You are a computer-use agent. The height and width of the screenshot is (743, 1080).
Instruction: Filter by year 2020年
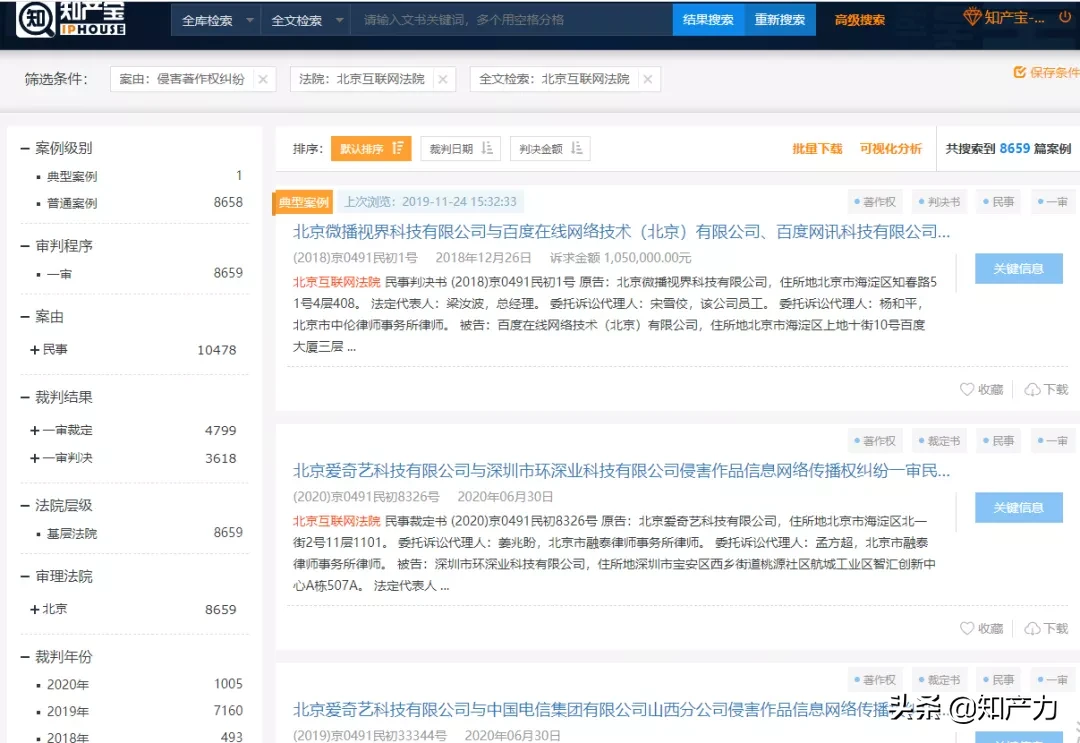coord(68,684)
